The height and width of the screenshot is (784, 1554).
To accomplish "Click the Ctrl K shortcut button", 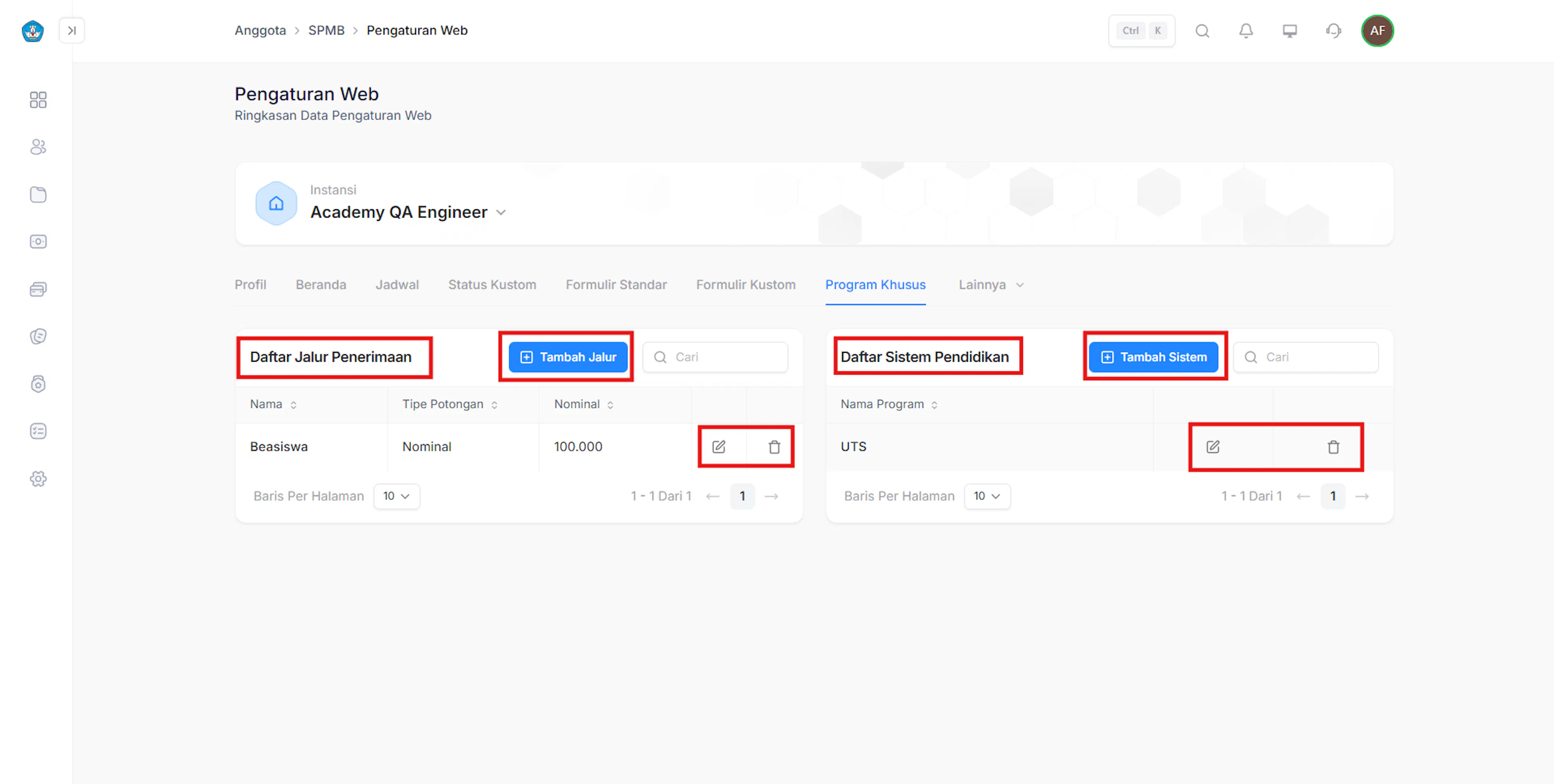I will click(x=1141, y=31).
